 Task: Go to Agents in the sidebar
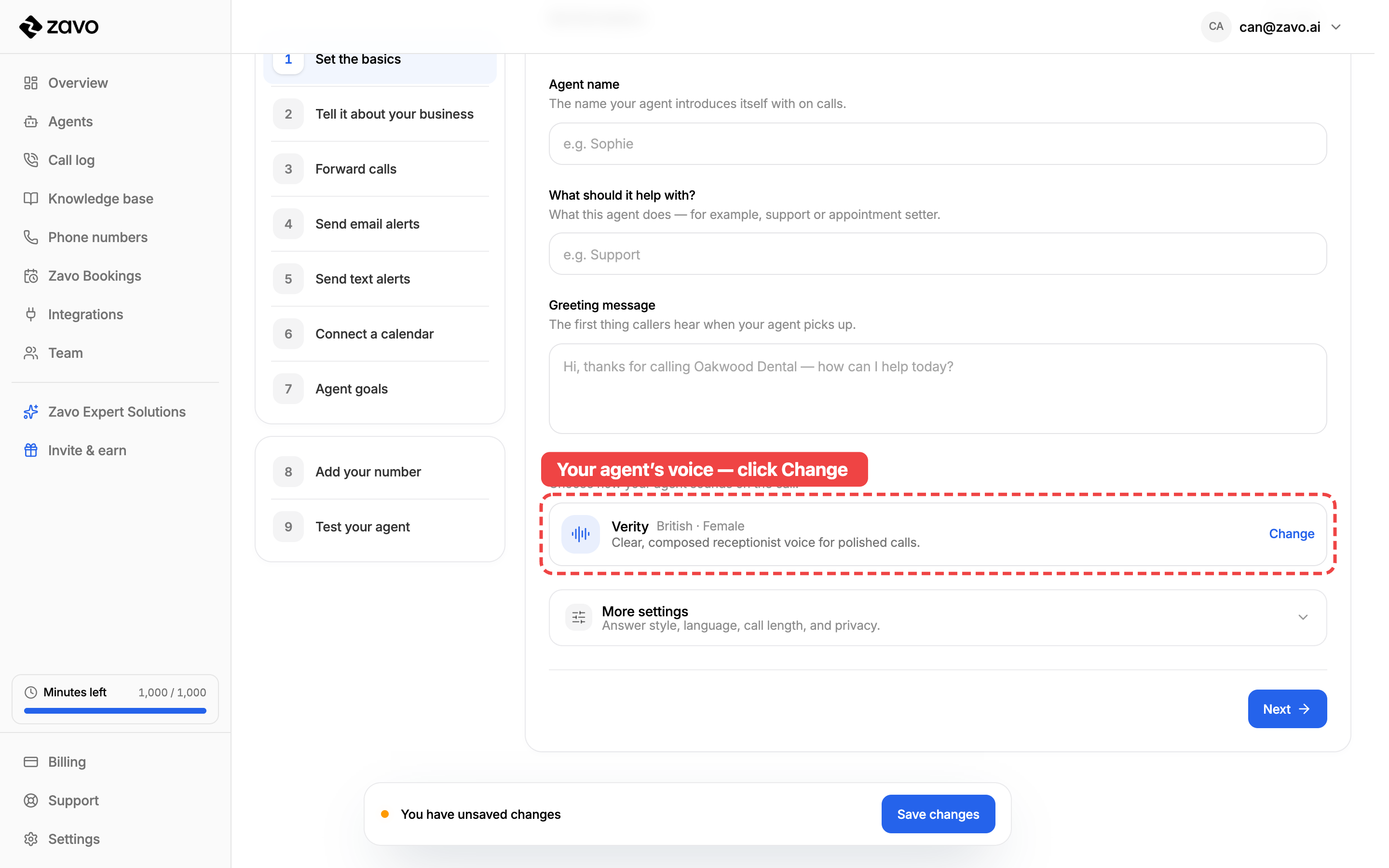(115, 122)
